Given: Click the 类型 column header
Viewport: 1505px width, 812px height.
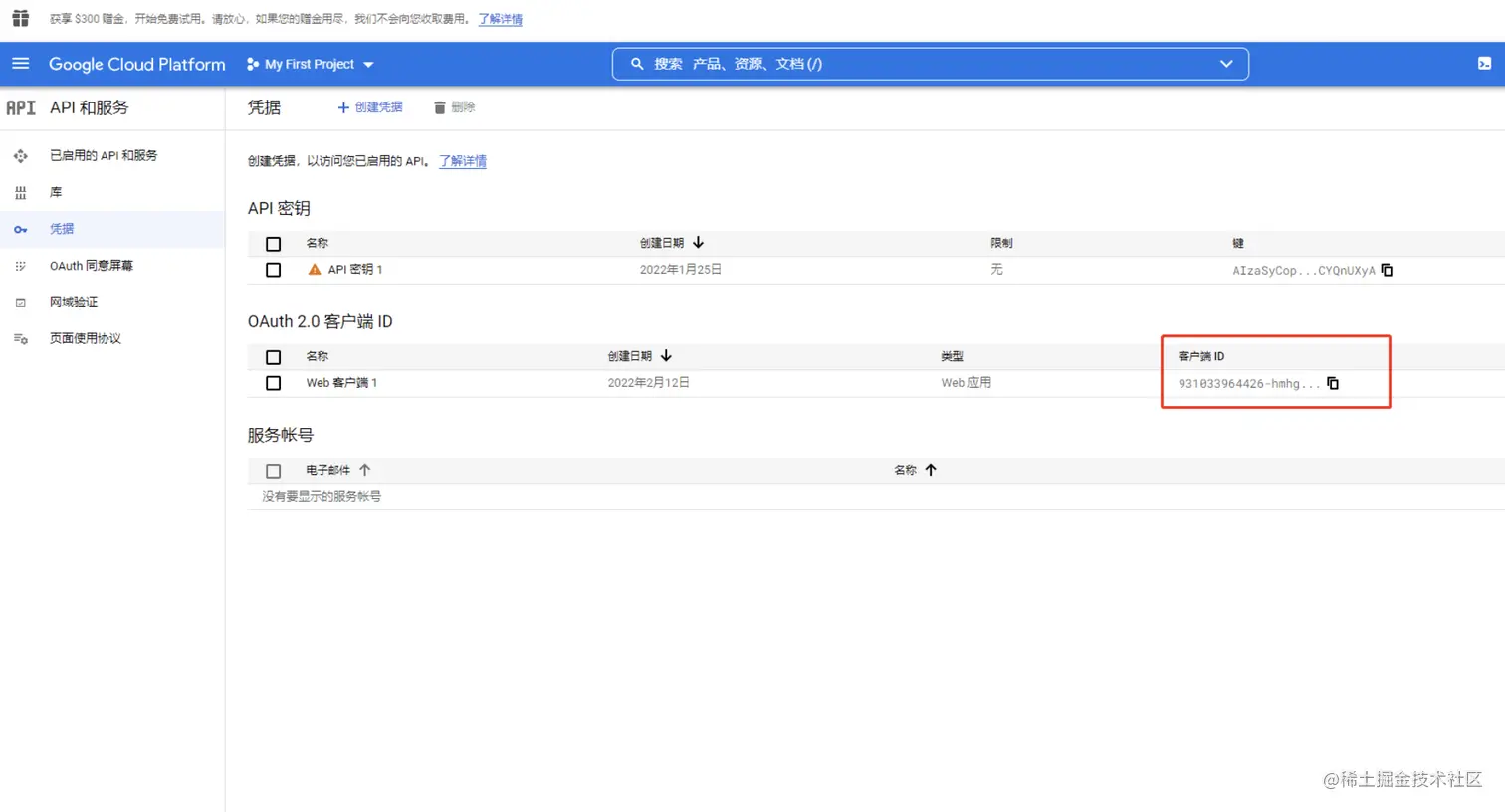Looking at the screenshot, I should (x=953, y=356).
